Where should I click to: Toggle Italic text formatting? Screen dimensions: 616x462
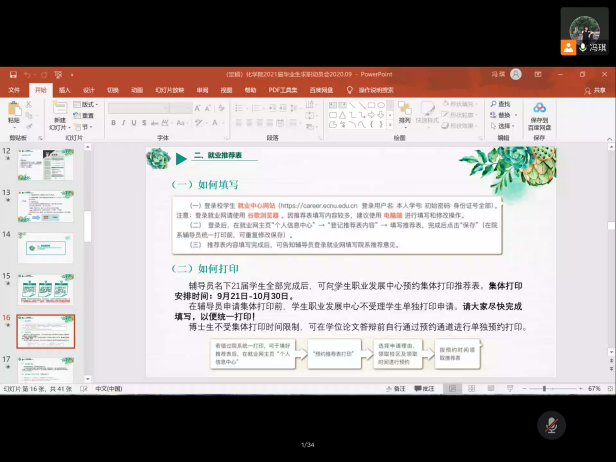(x=124, y=123)
